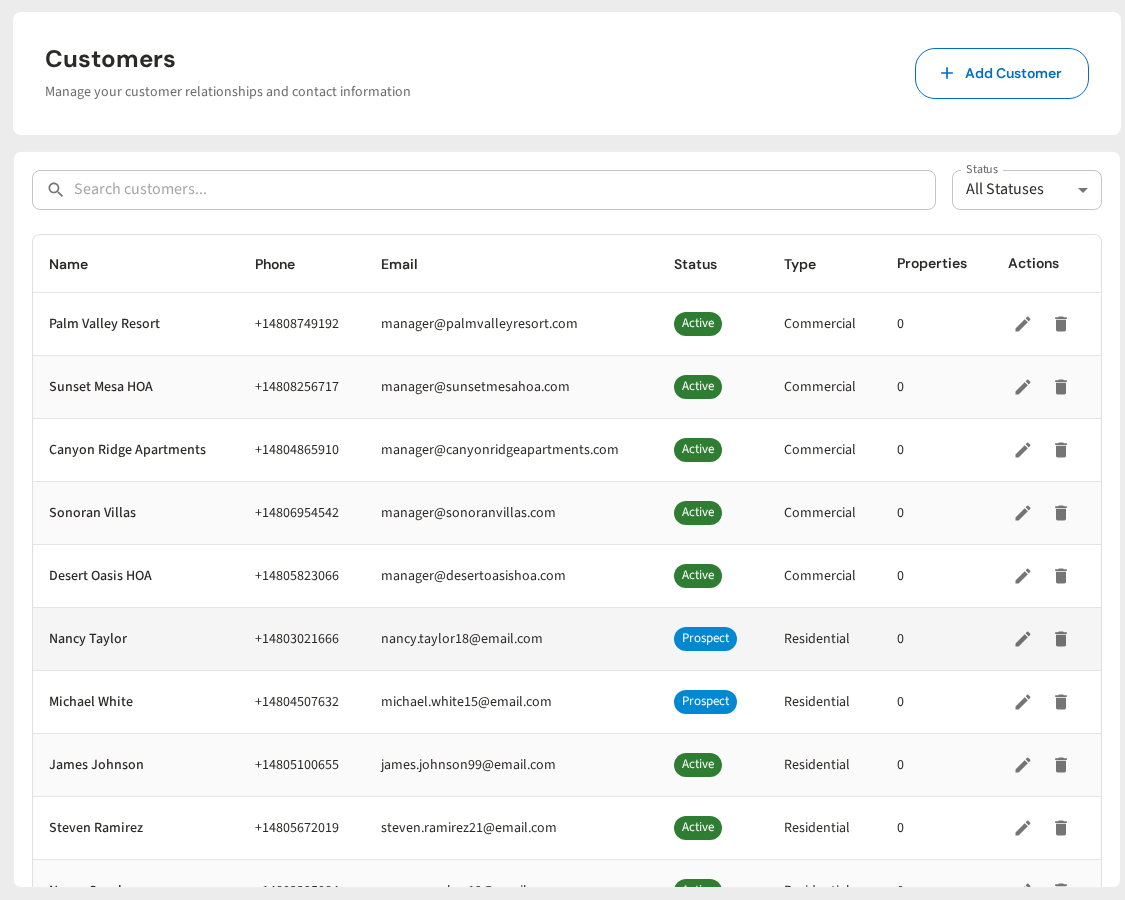Open Sonoran Villas' manager email link
This screenshot has width=1125, height=900.
(x=467, y=512)
